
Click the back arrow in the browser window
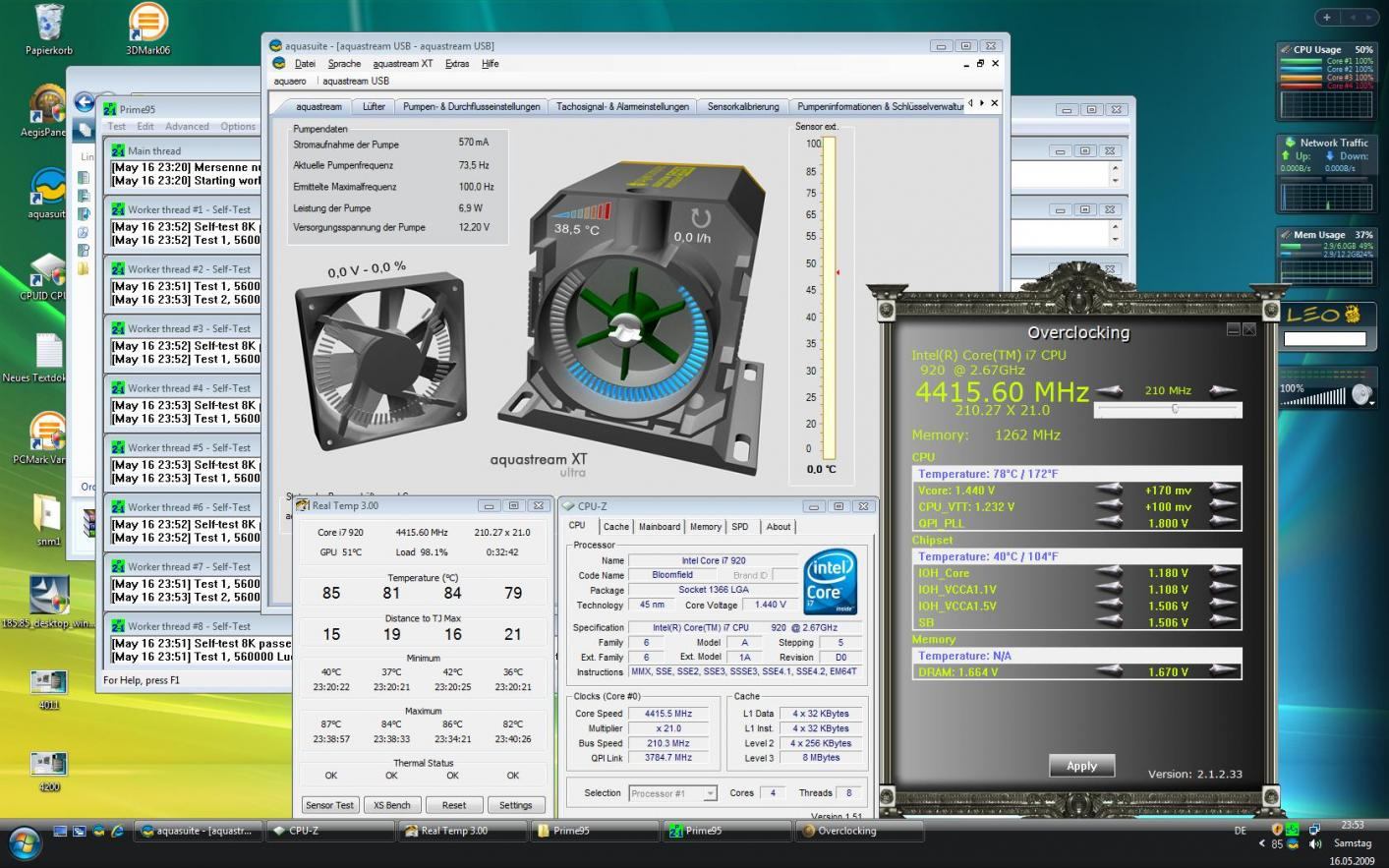85,101
